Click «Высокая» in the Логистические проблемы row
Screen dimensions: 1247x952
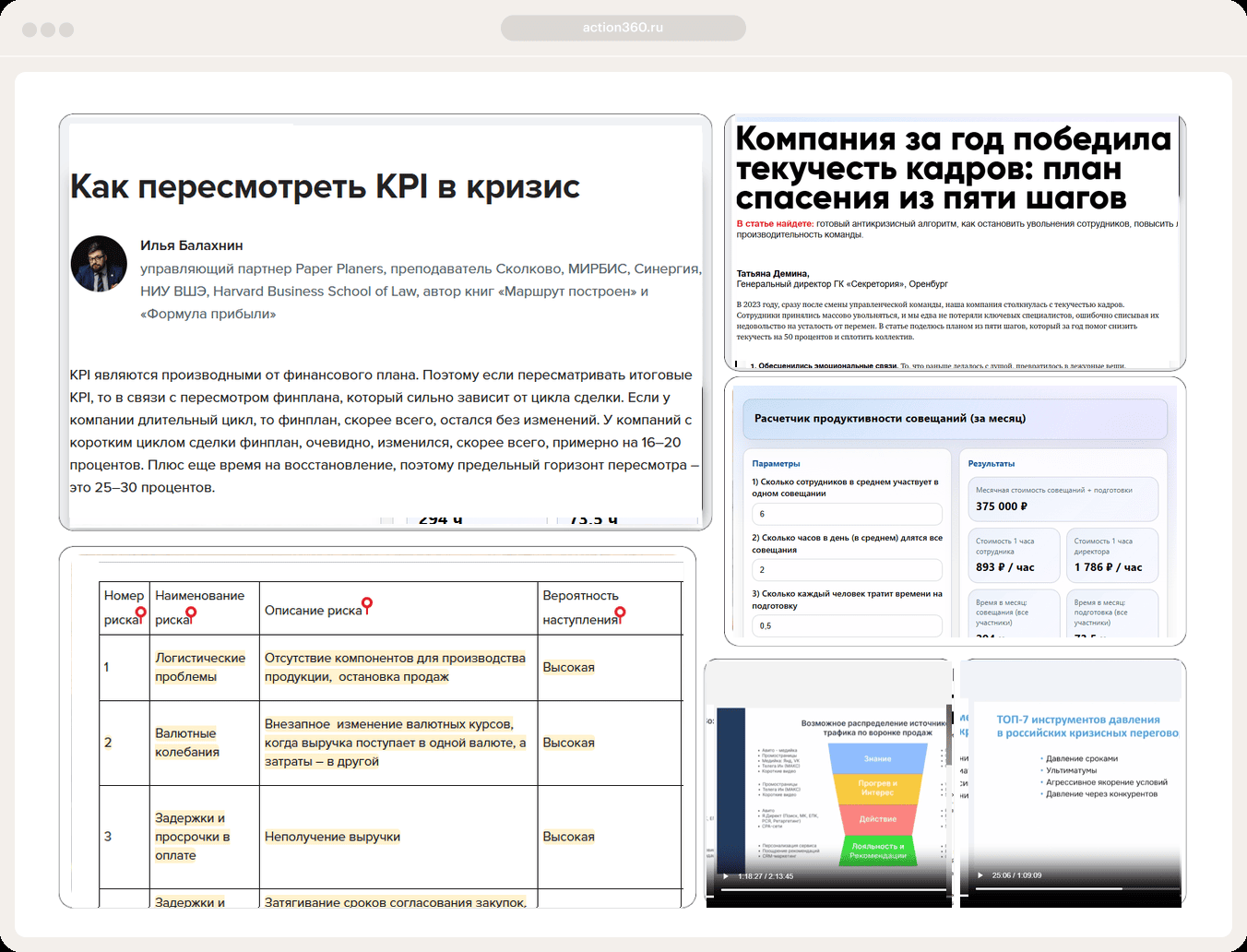tap(568, 667)
